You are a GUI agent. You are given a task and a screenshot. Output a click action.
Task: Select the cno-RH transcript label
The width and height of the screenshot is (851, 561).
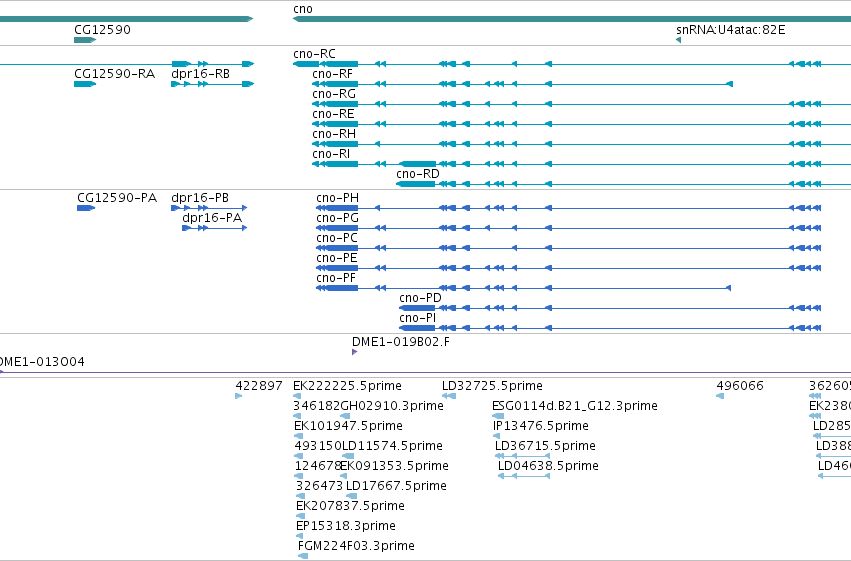pyautogui.click(x=334, y=134)
